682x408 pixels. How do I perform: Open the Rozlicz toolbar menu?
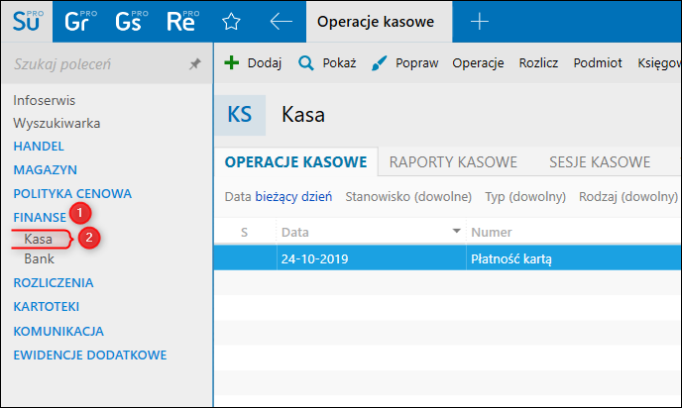coord(538,63)
